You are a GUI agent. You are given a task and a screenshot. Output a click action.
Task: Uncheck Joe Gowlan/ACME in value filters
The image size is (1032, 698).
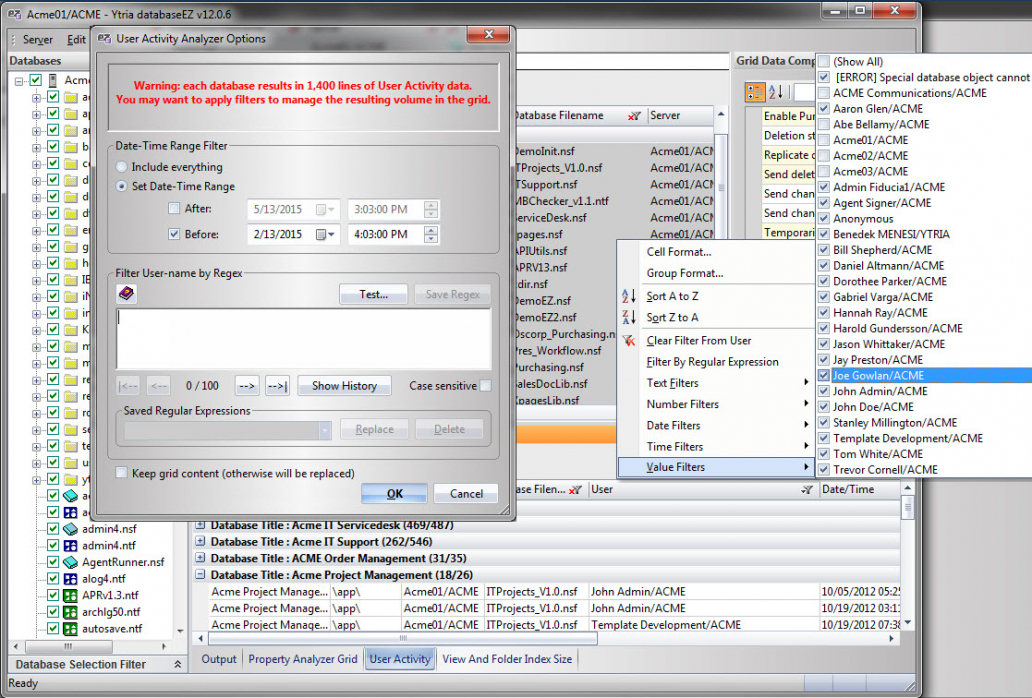click(824, 376)
